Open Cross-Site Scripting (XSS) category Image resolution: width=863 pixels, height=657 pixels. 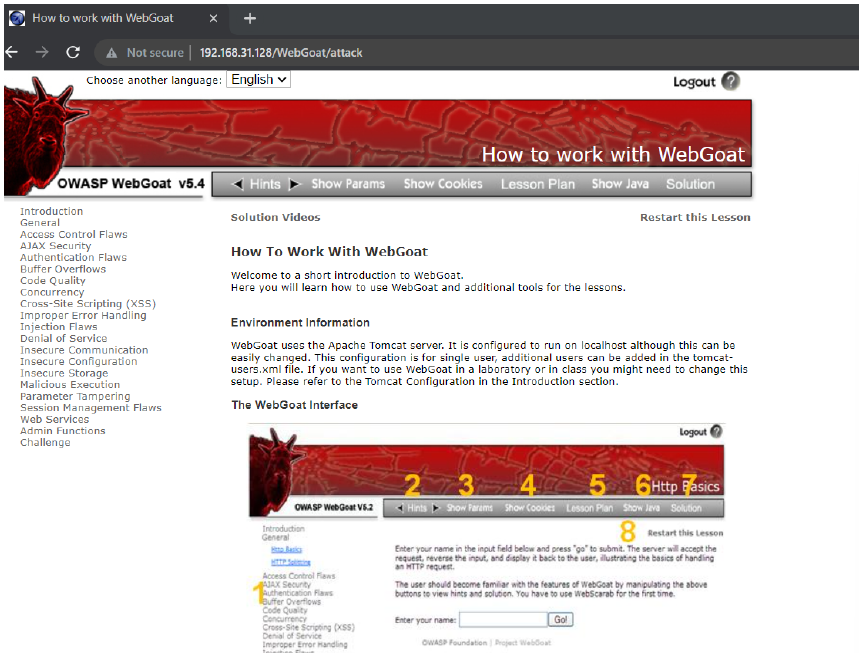(88, 304)
